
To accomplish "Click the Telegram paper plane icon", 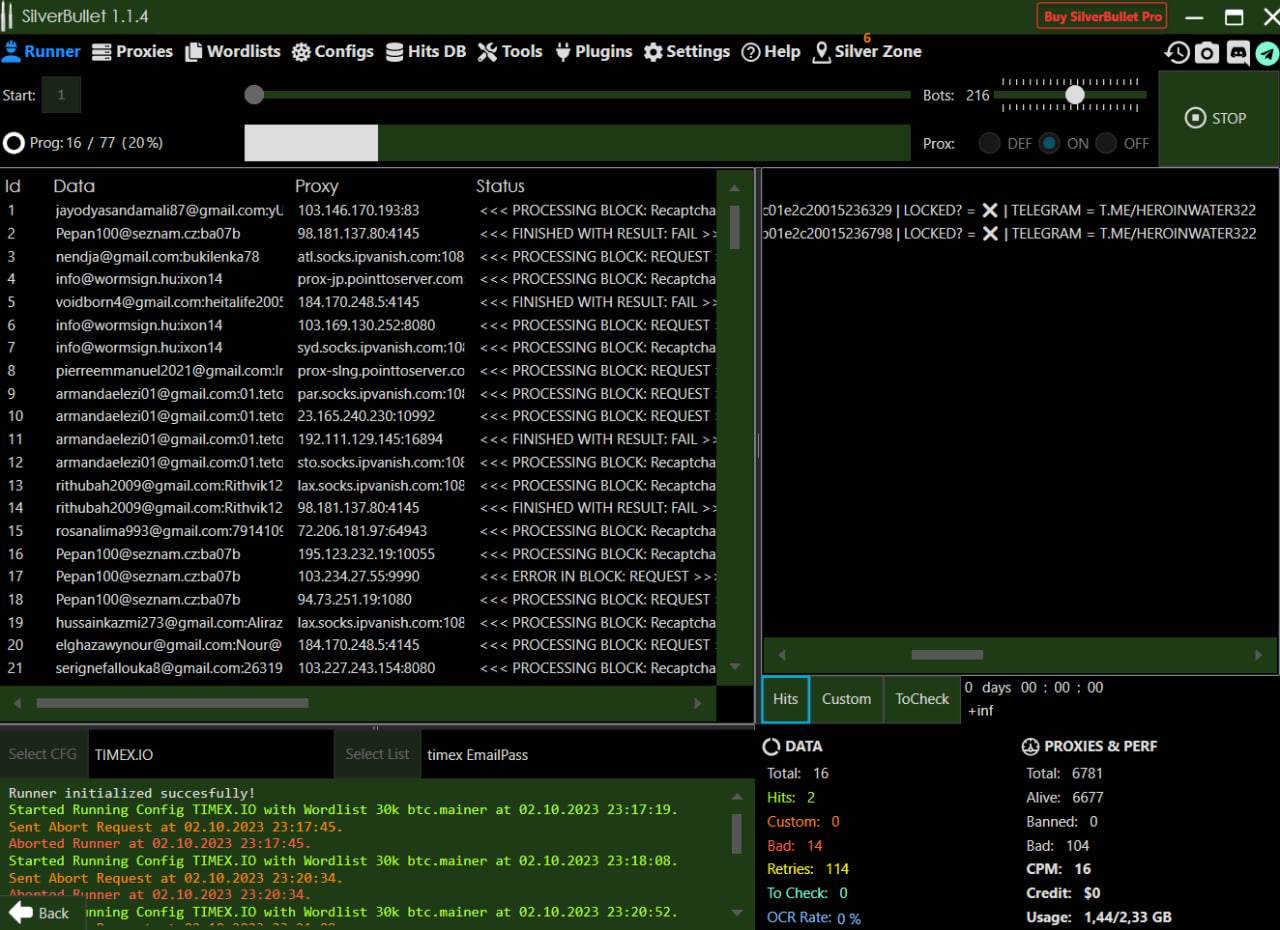I will [x=1267, y=53].
